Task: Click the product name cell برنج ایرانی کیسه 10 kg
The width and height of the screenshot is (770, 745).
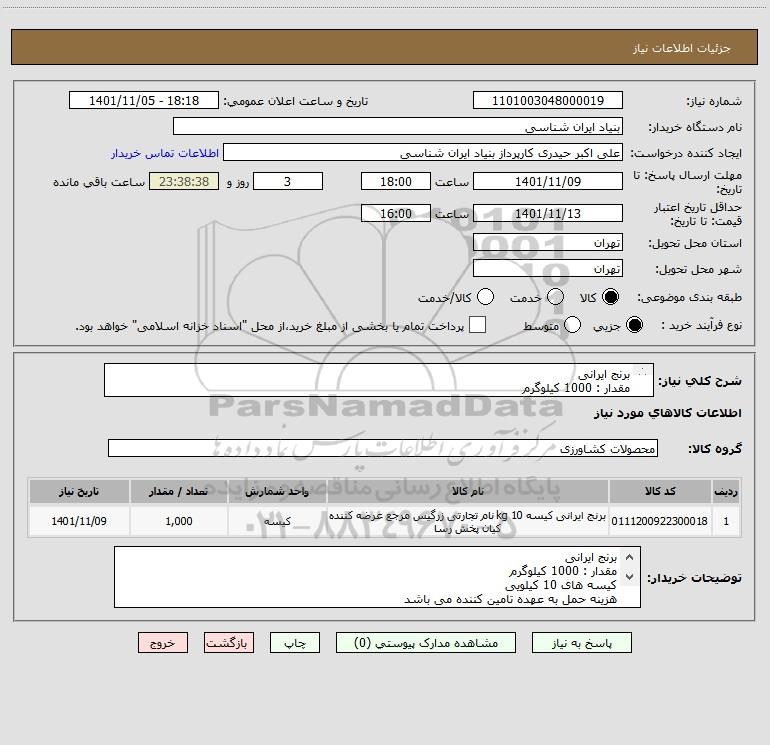Action: [468, 521]
